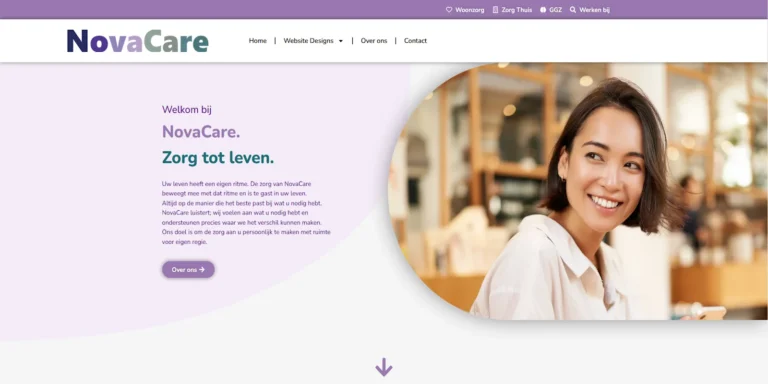Click the purple down arrow below the hero
Viewport: 768px width, 384px height.
pos(384,367)
